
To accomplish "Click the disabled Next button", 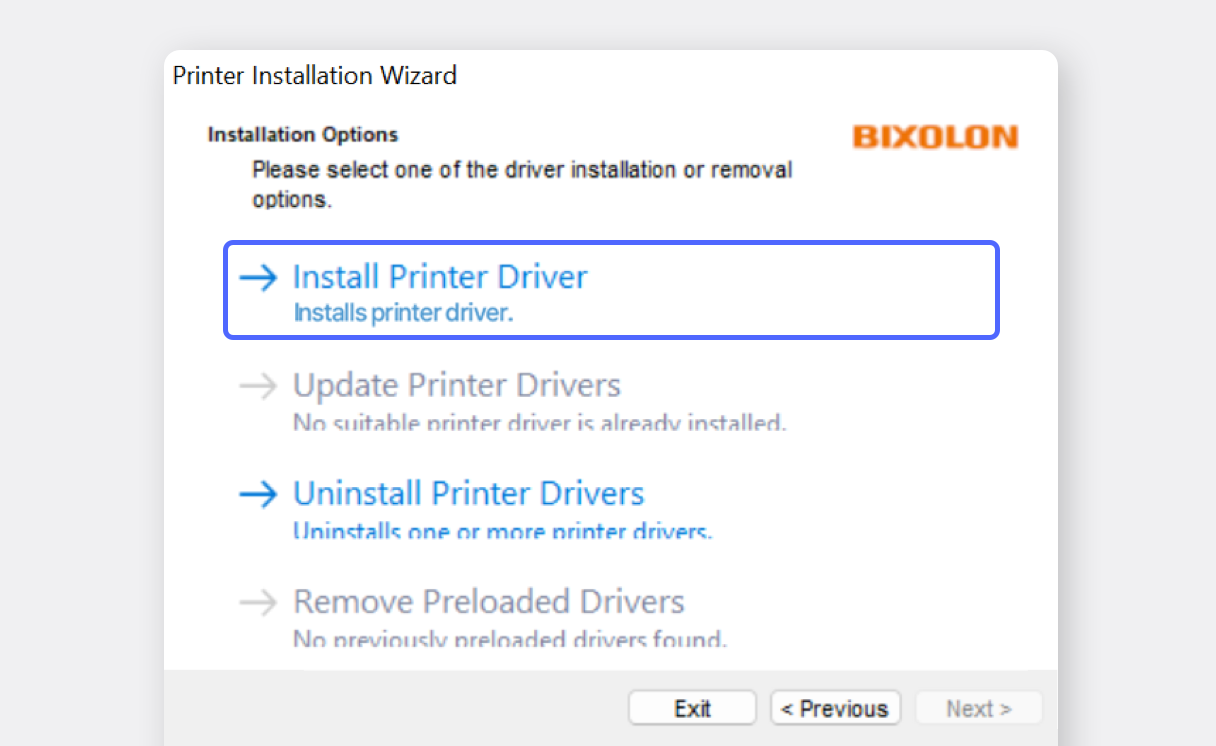I will (979, 709).
